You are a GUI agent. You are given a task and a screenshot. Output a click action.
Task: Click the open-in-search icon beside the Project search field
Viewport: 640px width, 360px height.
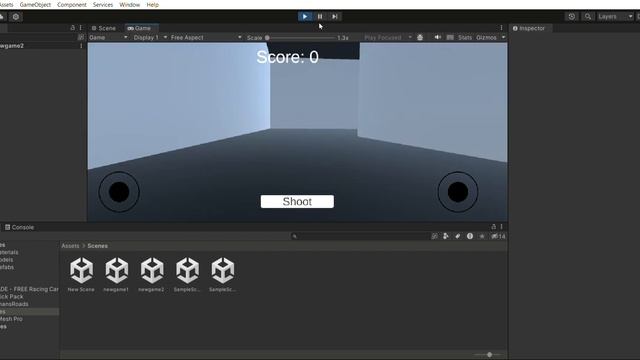click(435, 236)
